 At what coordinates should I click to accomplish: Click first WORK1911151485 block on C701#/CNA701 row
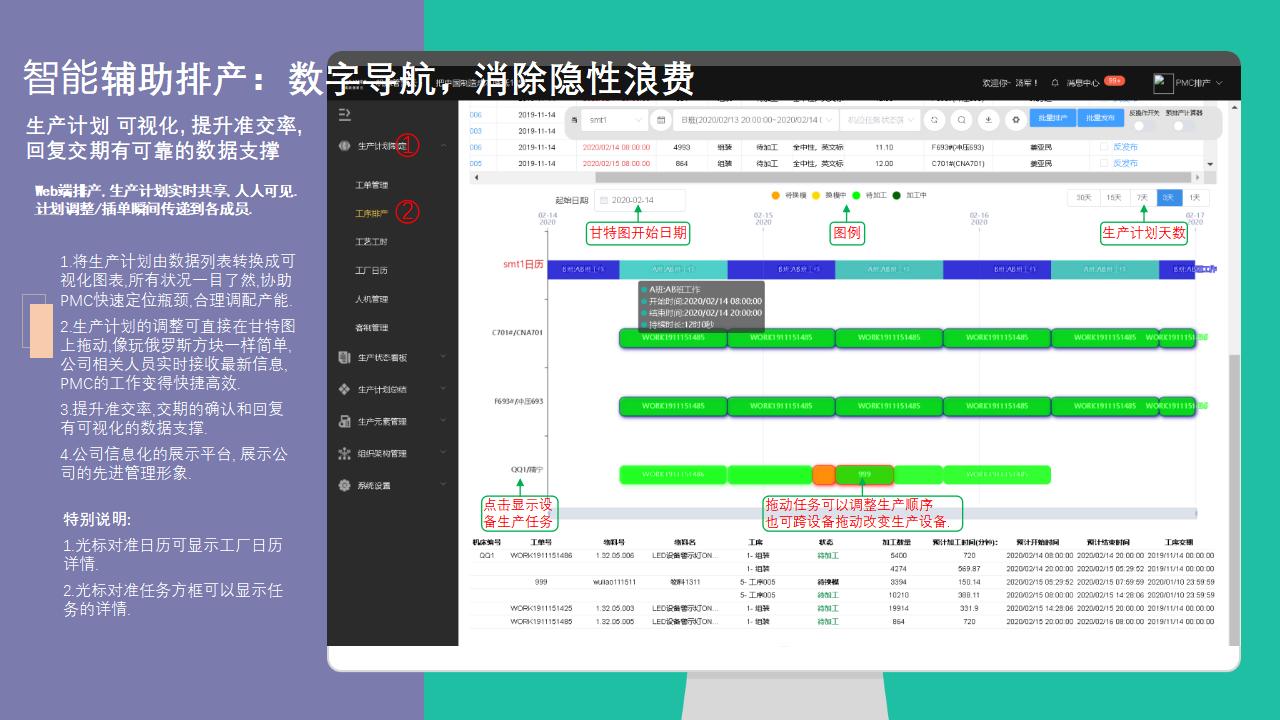pos(673,338)
